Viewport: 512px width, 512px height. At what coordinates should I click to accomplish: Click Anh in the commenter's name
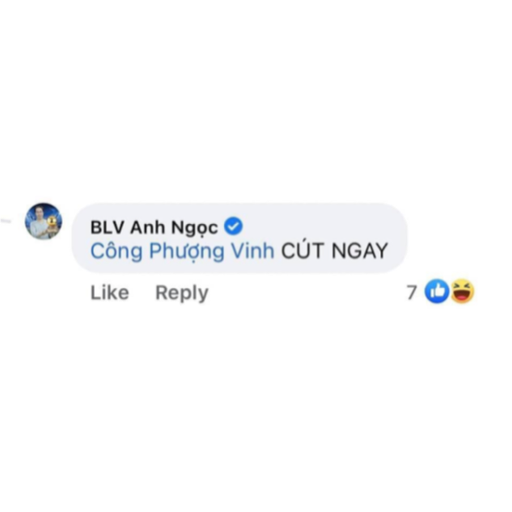coord(147,228)
